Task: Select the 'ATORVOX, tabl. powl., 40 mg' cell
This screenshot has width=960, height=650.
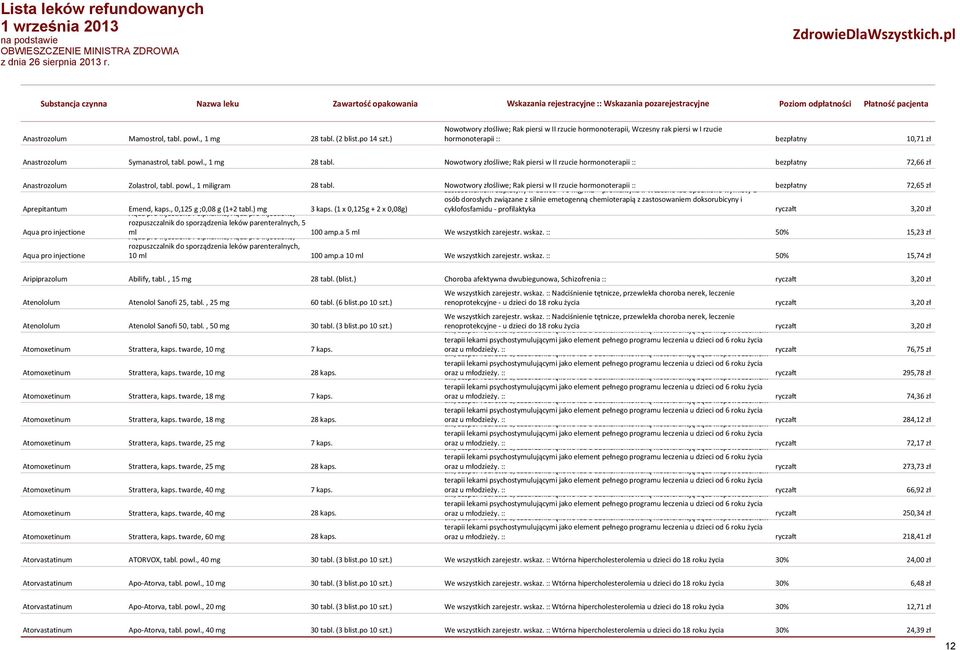Action: (174, 560)
